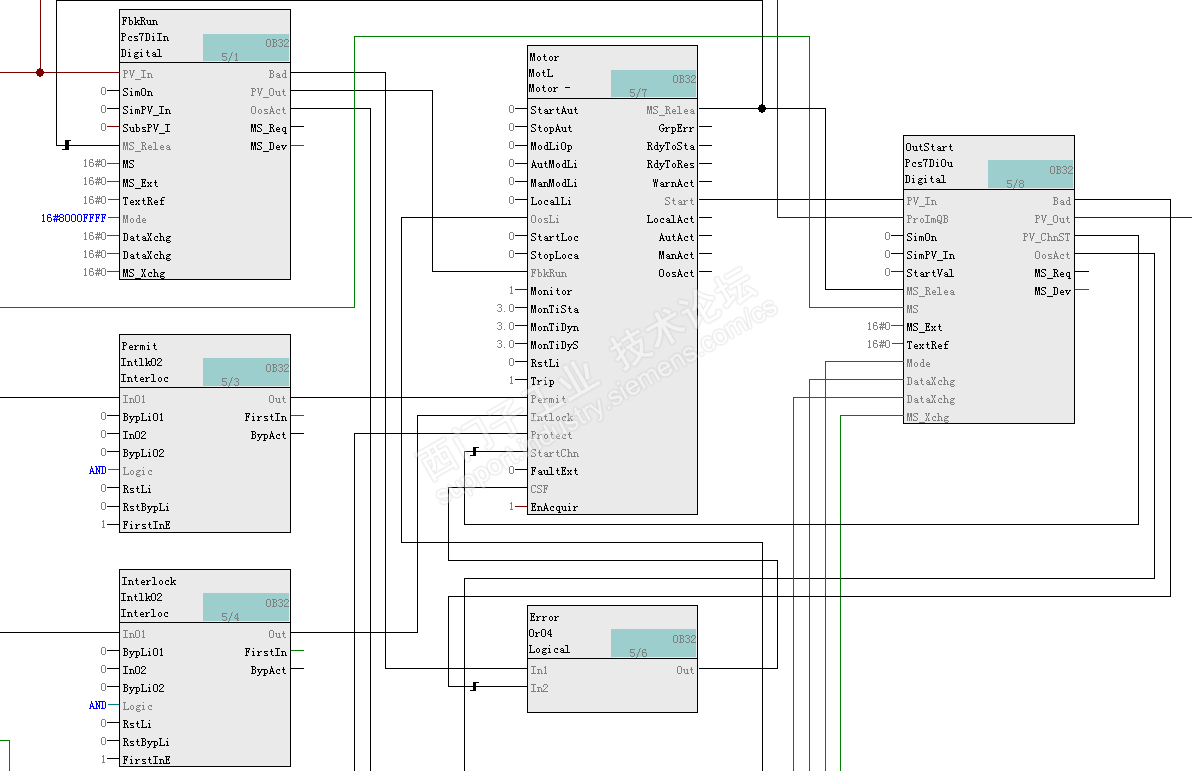Click MS_Req output on FbkRun block
Viewport: 1192px width, 771px height.
pyautogui.click(x=268, y=128)
